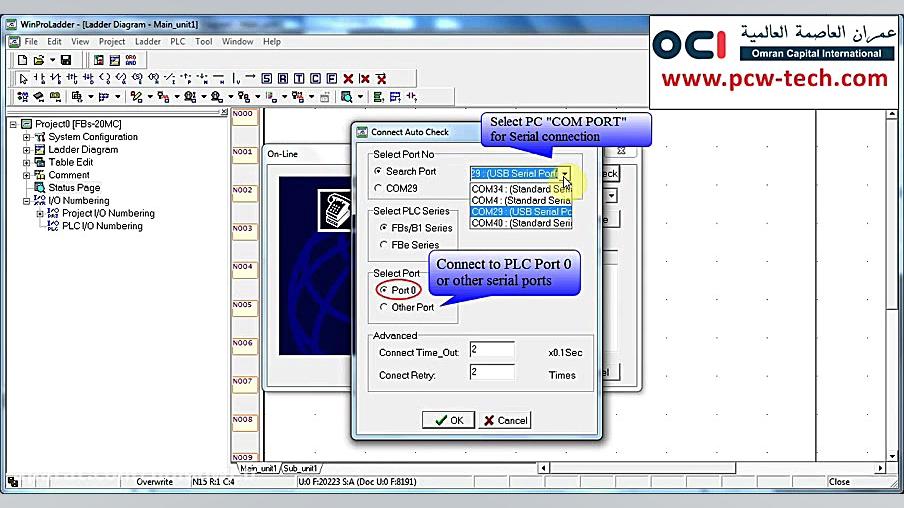Open the Edit menu

pos(54,42)
